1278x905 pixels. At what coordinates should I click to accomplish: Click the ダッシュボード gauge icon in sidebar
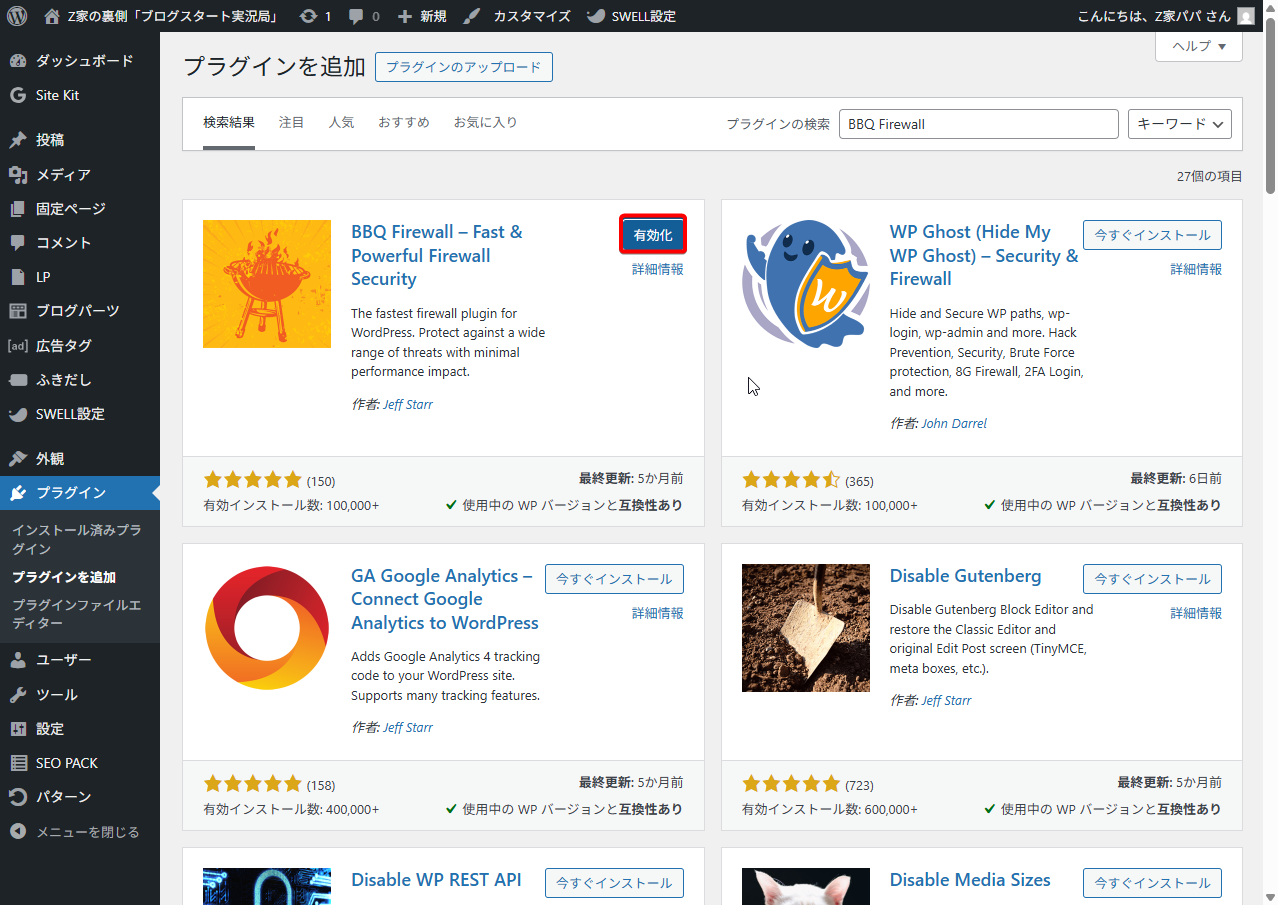pyautogui.click(x=18, y=61)
